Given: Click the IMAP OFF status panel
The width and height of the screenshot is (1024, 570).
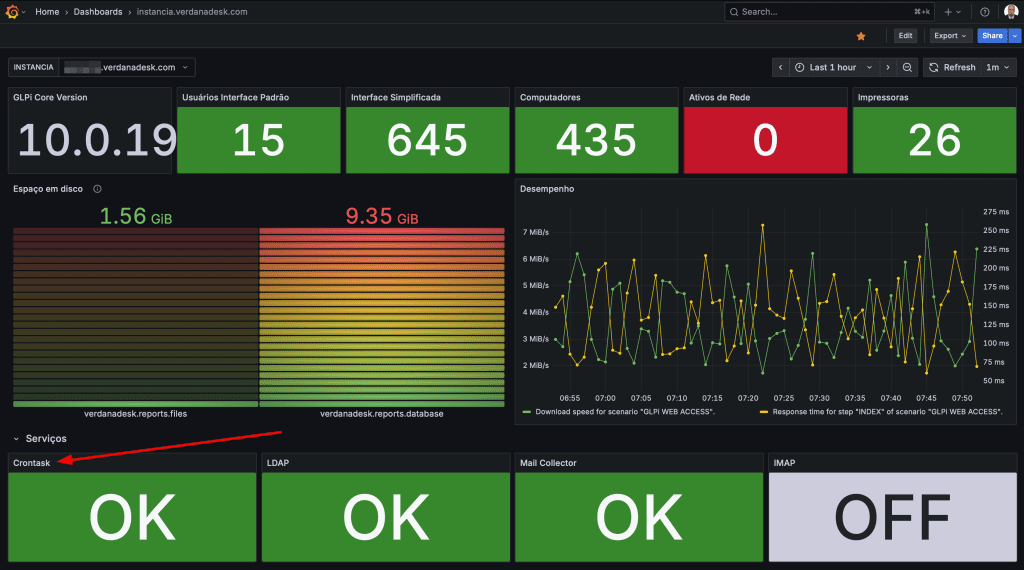Looking at the screenshot, I should [x=893, y=517].
